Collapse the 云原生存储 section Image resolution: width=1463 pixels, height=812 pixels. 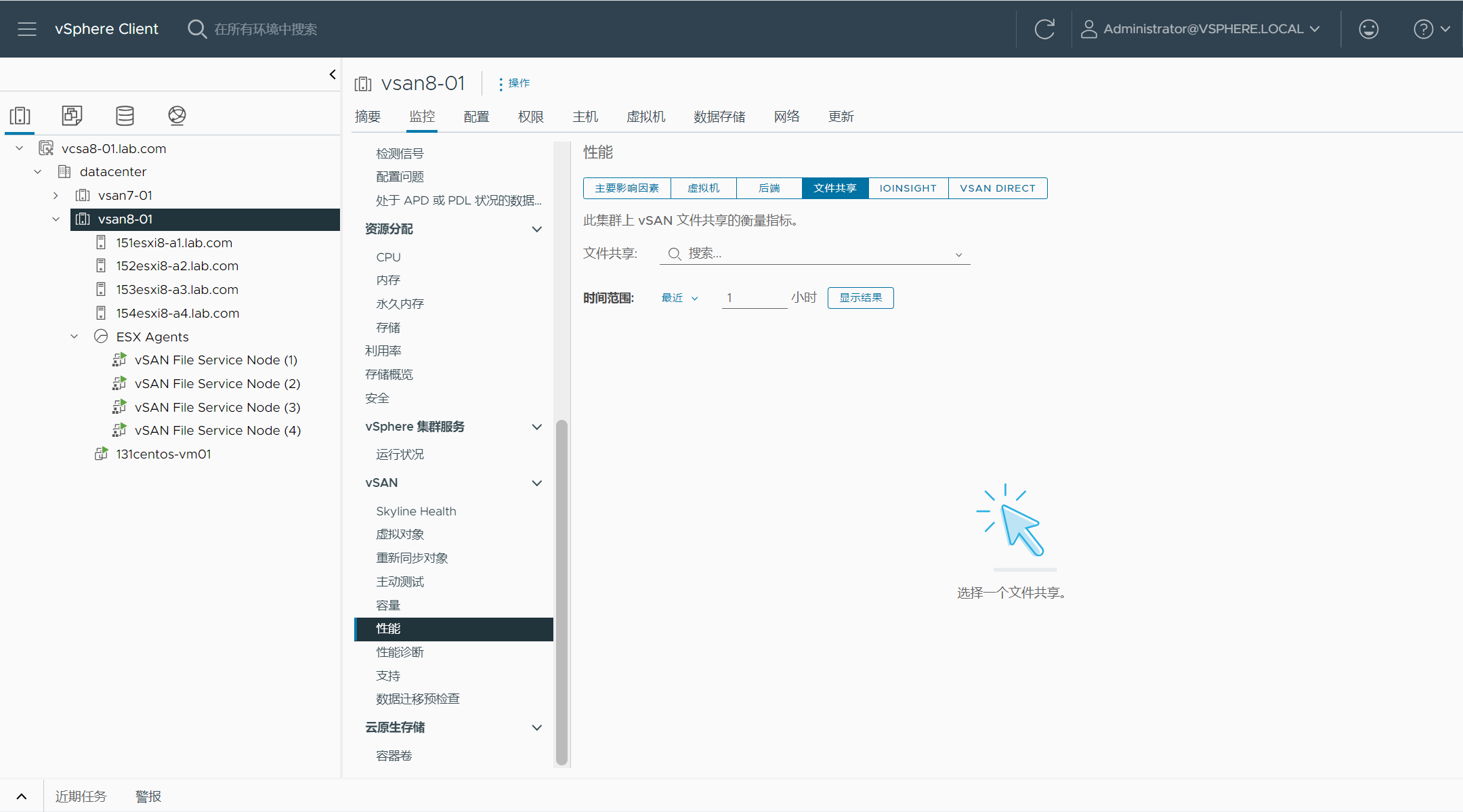pyautogui.click(x=537, y=727)
